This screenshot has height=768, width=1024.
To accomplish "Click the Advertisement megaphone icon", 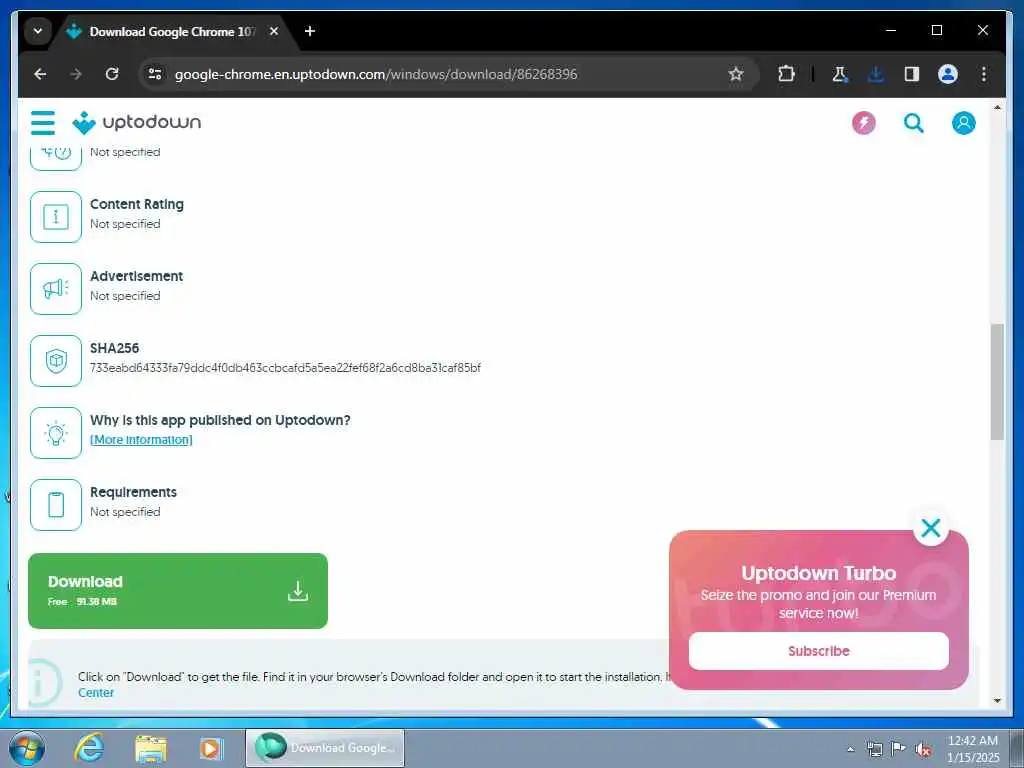I will (56, 289).
